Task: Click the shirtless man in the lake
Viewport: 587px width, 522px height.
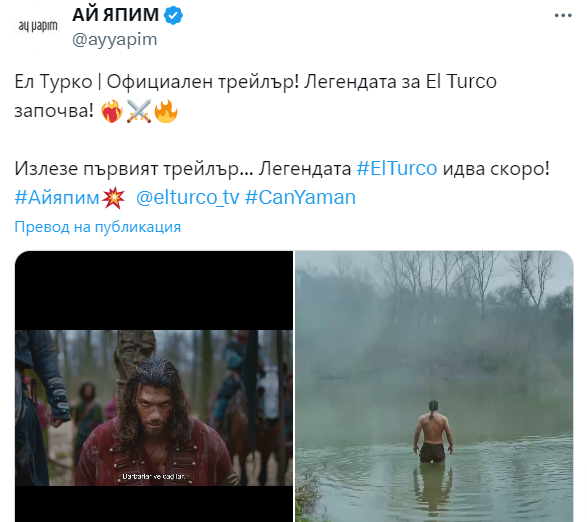Action: pyautogui.click(x=433, y=432)
